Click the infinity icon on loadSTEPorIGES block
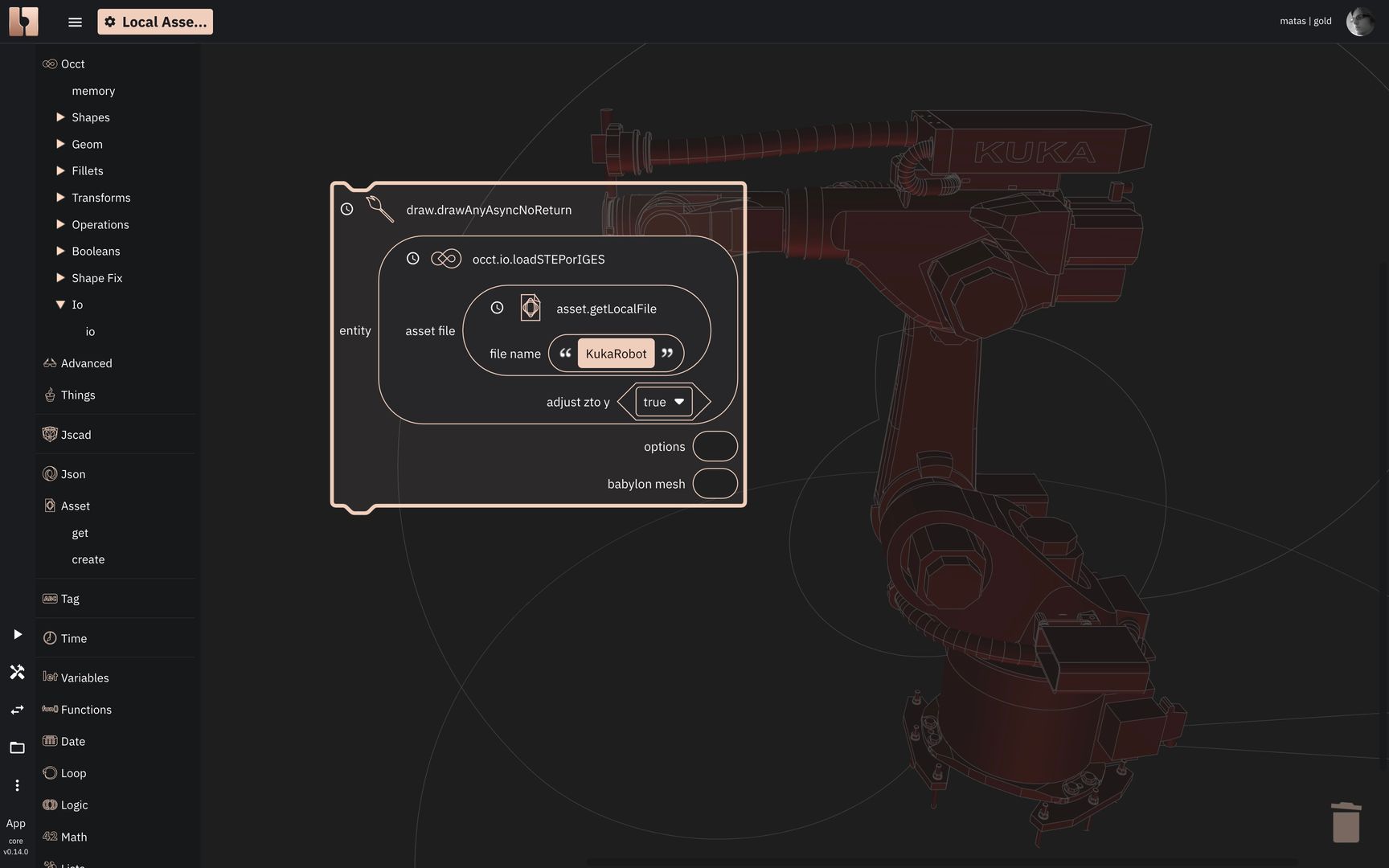The image size is (1389, 868). click(446, 259)
